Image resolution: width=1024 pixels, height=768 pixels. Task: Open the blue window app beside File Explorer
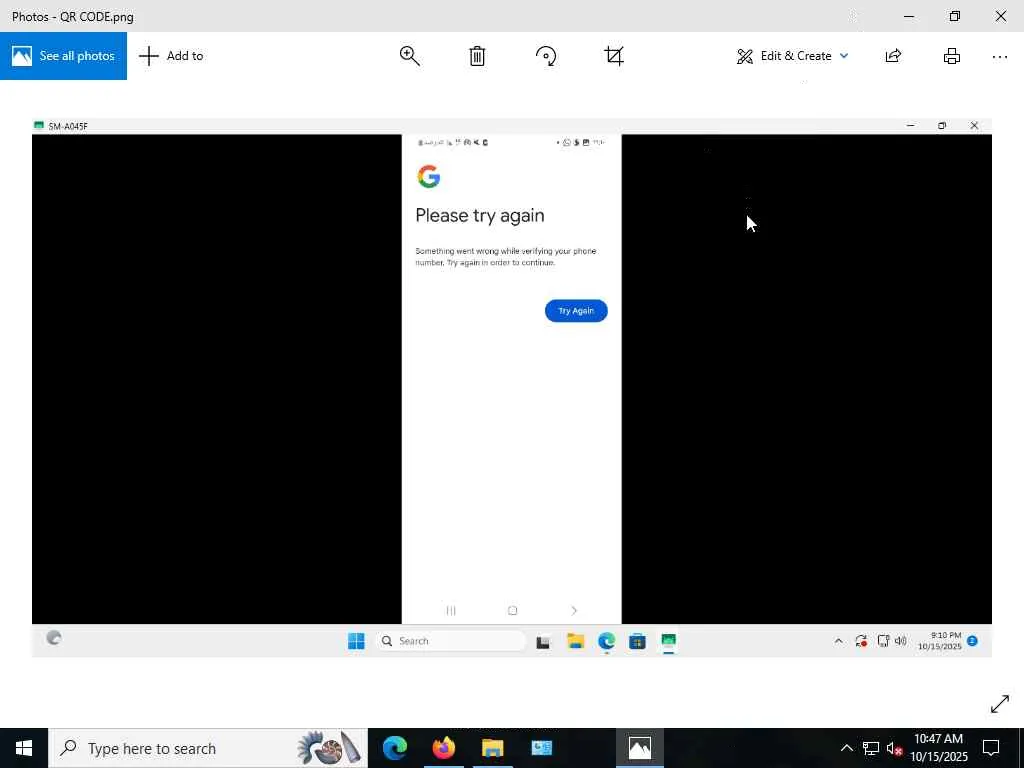[541, 748]
